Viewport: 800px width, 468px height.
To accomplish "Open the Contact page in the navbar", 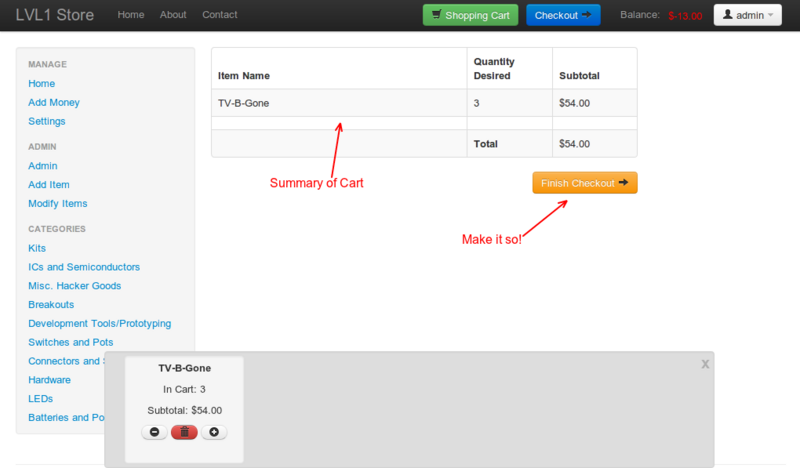I will tap(220, 15).
